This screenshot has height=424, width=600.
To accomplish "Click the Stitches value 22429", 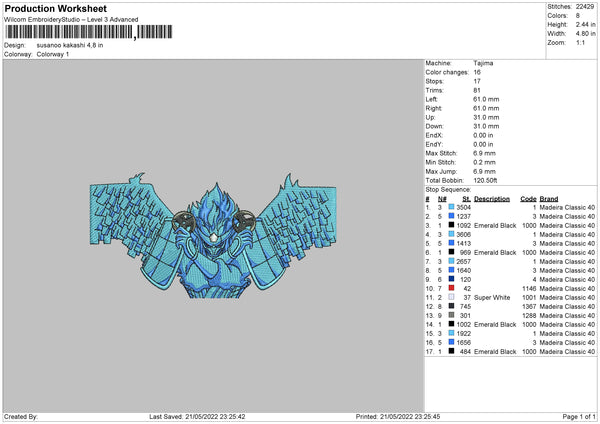I will pos(585,7).
